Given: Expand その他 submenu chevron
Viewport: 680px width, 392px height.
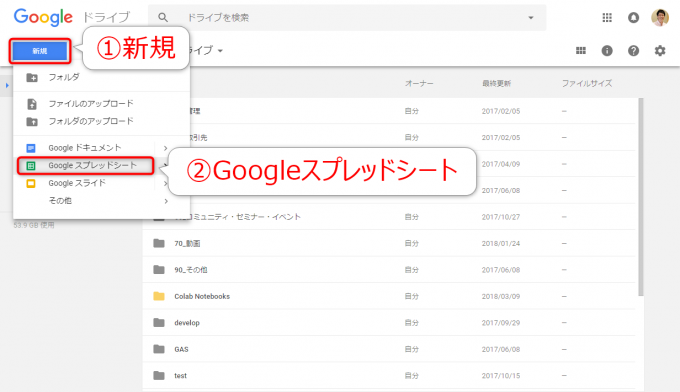Looking at the screenshot, I should 166,201.
